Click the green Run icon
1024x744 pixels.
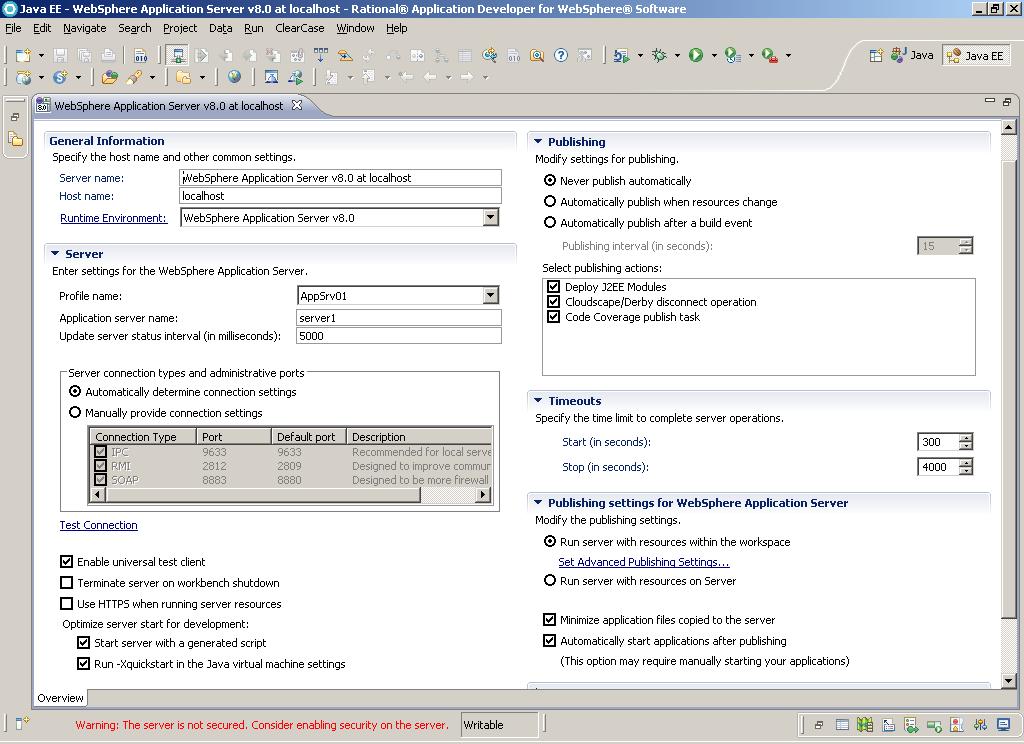[x=696, y=56]
